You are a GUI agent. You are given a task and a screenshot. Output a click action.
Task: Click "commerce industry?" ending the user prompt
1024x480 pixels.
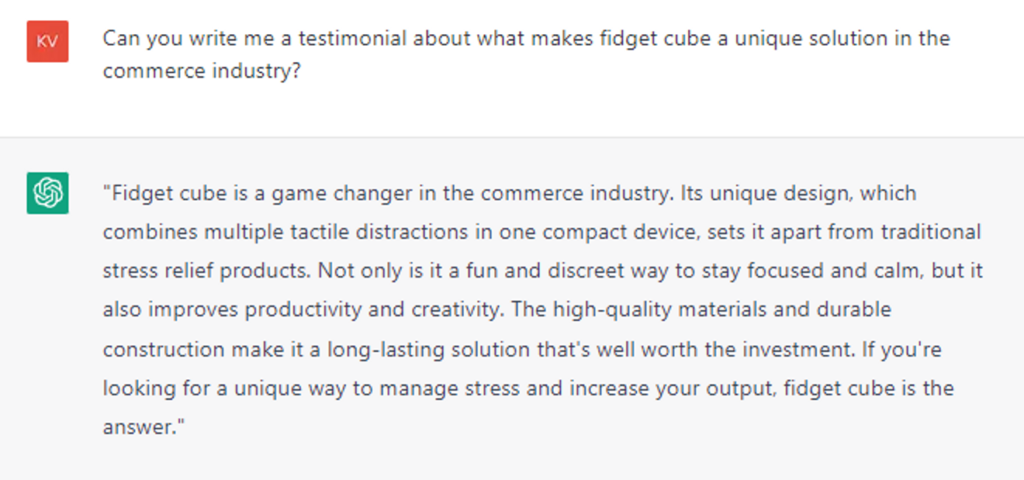201,72
